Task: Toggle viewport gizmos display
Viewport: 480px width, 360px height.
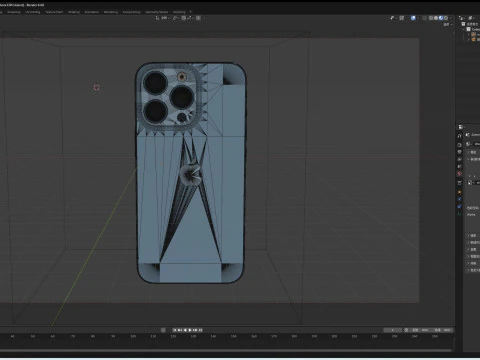Action: pos(402,18)
